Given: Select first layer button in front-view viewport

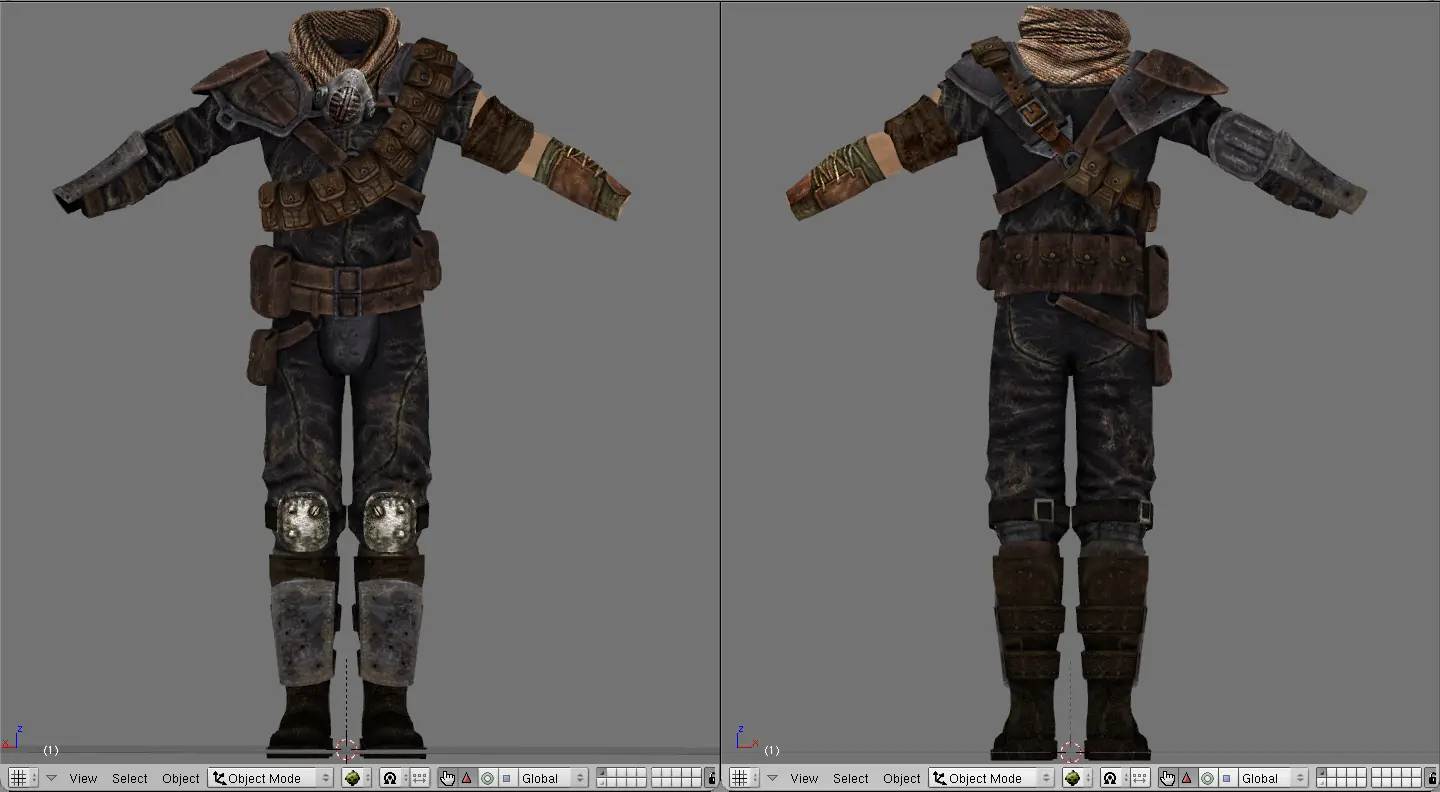Looking at the screenshot, I should [602, 773].
